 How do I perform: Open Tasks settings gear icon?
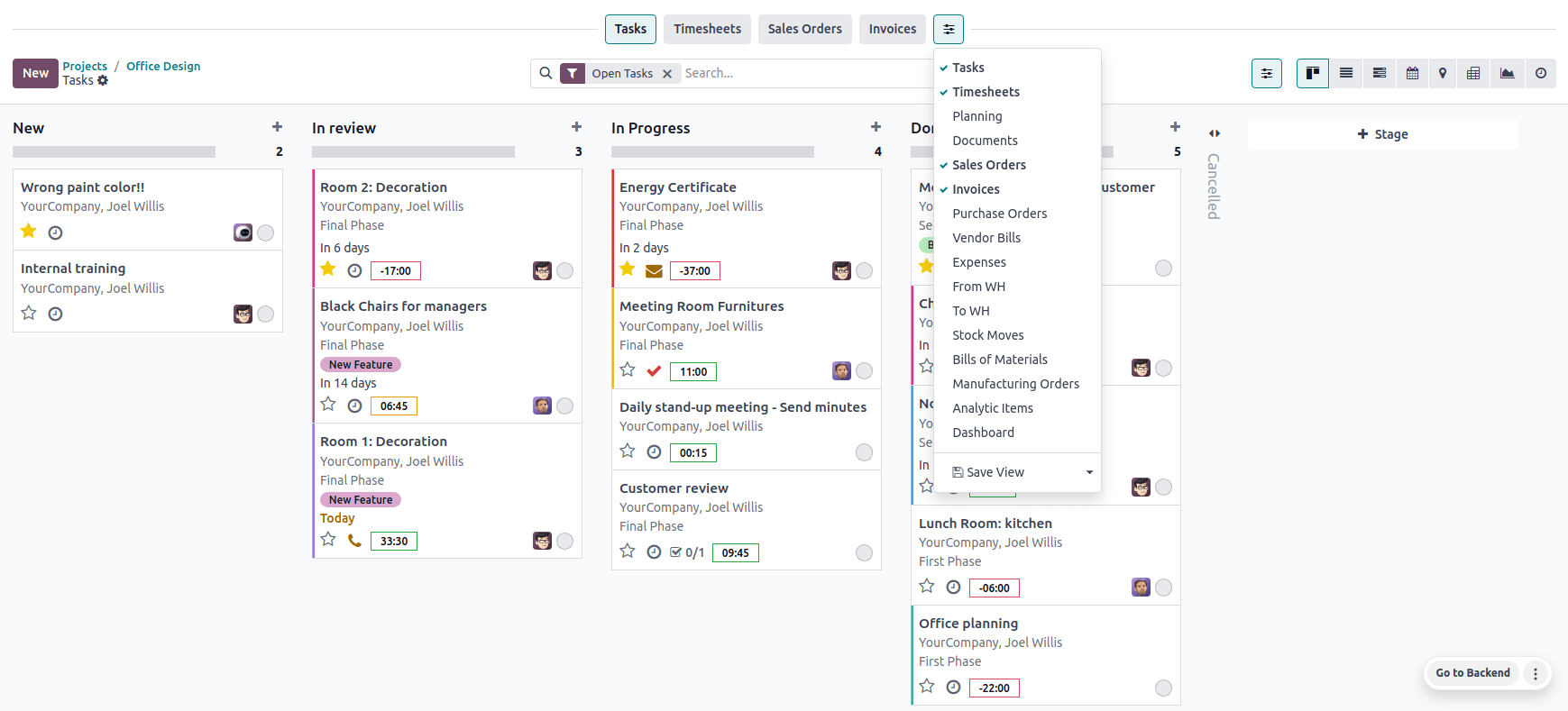[x=103, y=80]
